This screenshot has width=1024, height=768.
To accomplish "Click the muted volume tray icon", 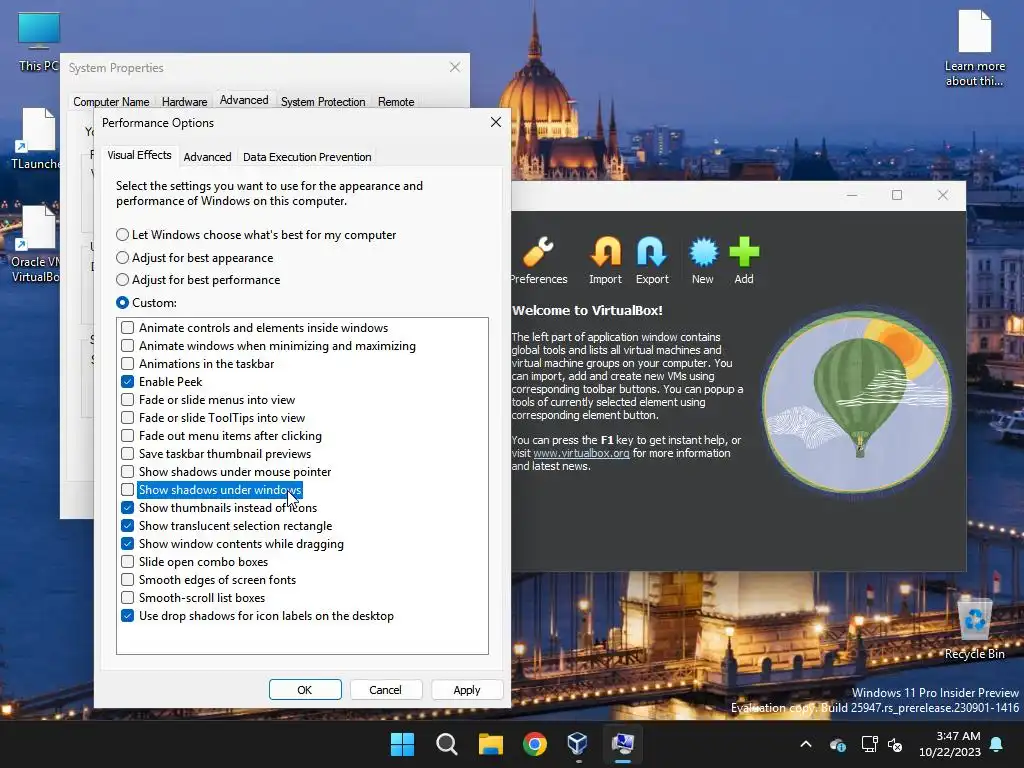I will click(x=895, y=744).
